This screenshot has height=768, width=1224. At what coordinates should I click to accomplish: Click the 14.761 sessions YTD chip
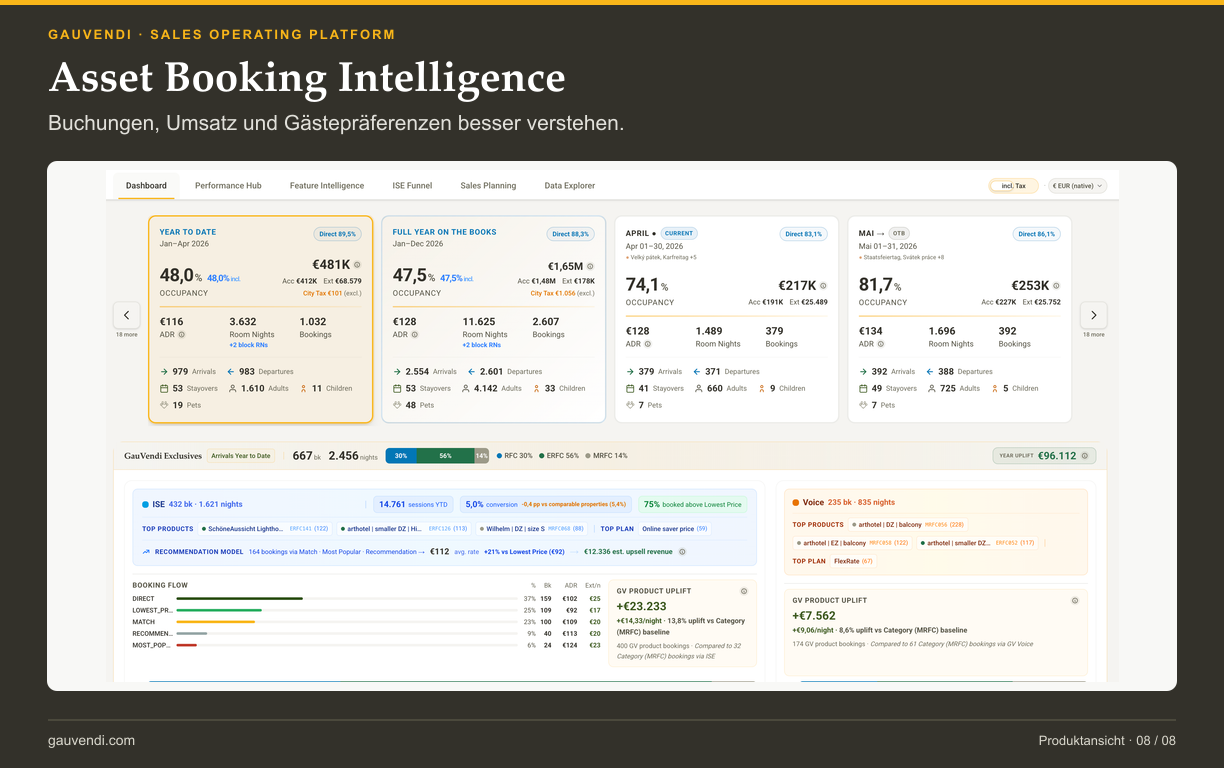click(x=411, y=505)
